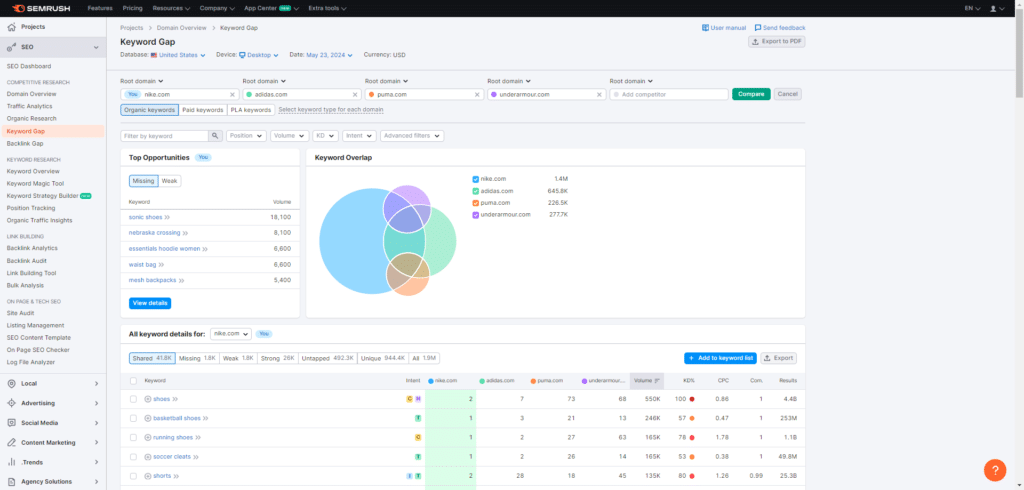The height and width of the screenshot is (490, 1024).
Task: Open the User manual book icon link
Action: (x=706, y=28)
